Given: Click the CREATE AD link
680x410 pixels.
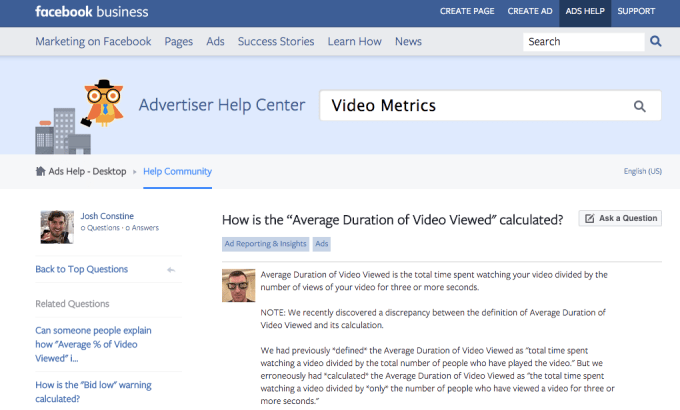Looking at the screenshot, I should tap(530, 12).
